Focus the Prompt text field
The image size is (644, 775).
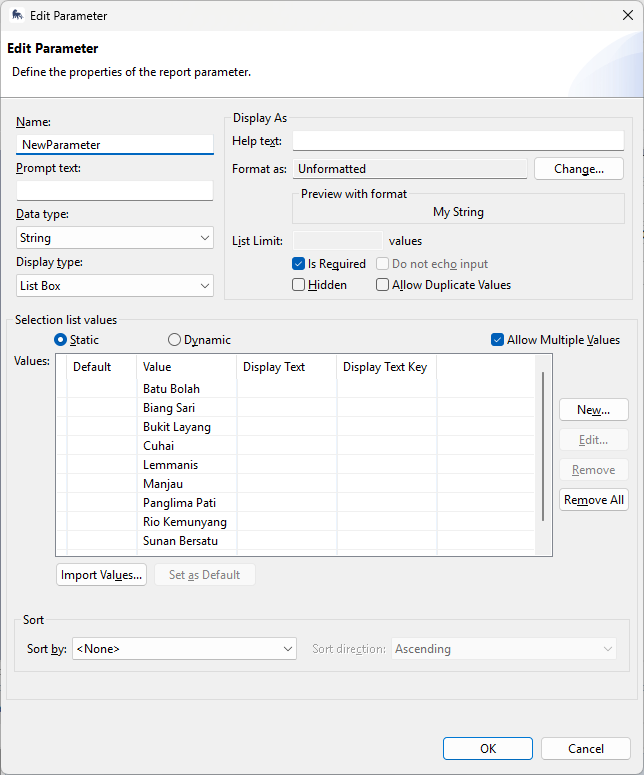(x=115, y=190)
